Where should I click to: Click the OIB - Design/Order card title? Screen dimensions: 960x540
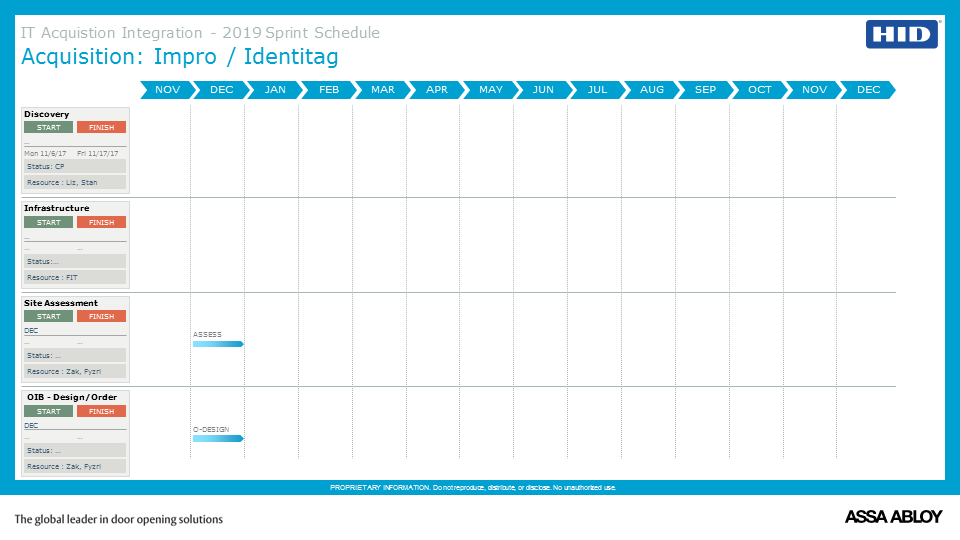(x=72, y=397)
